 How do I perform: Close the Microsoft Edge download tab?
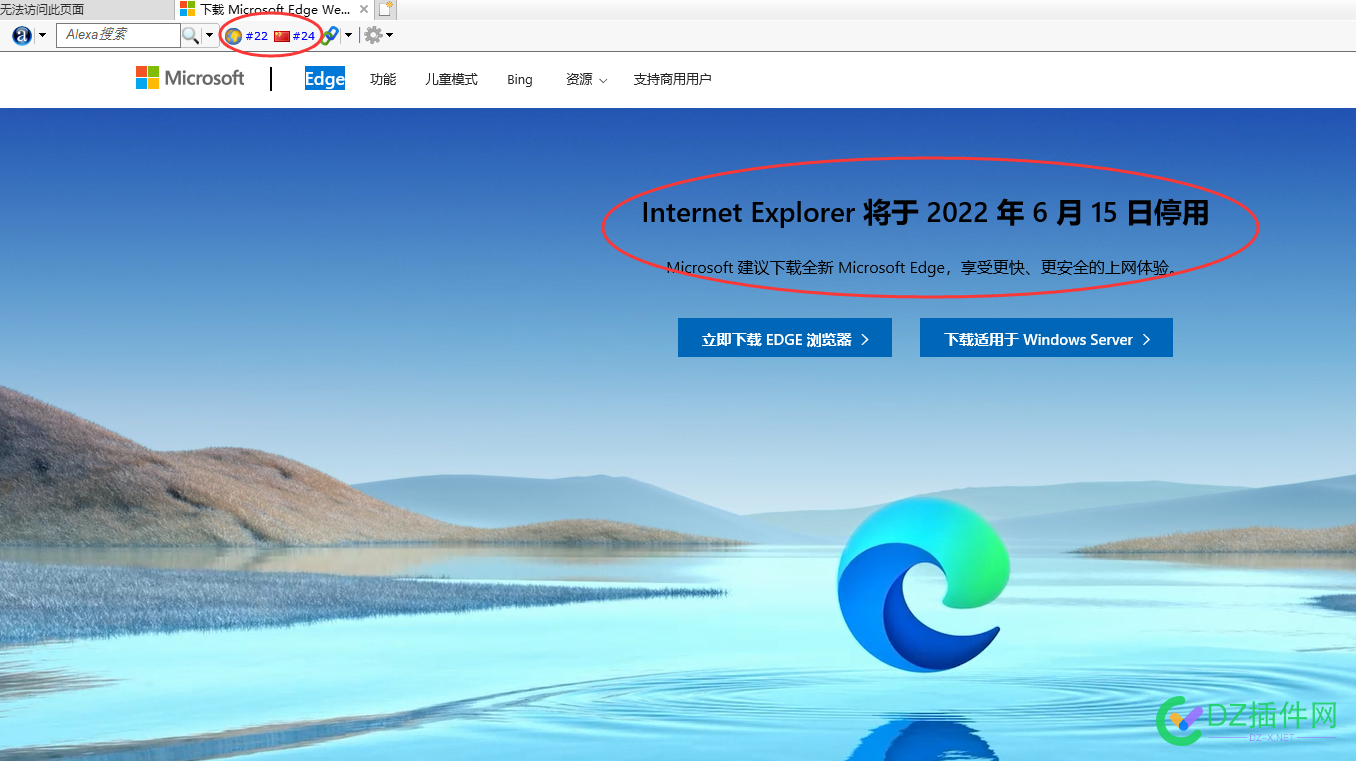[x=364, y=9]
